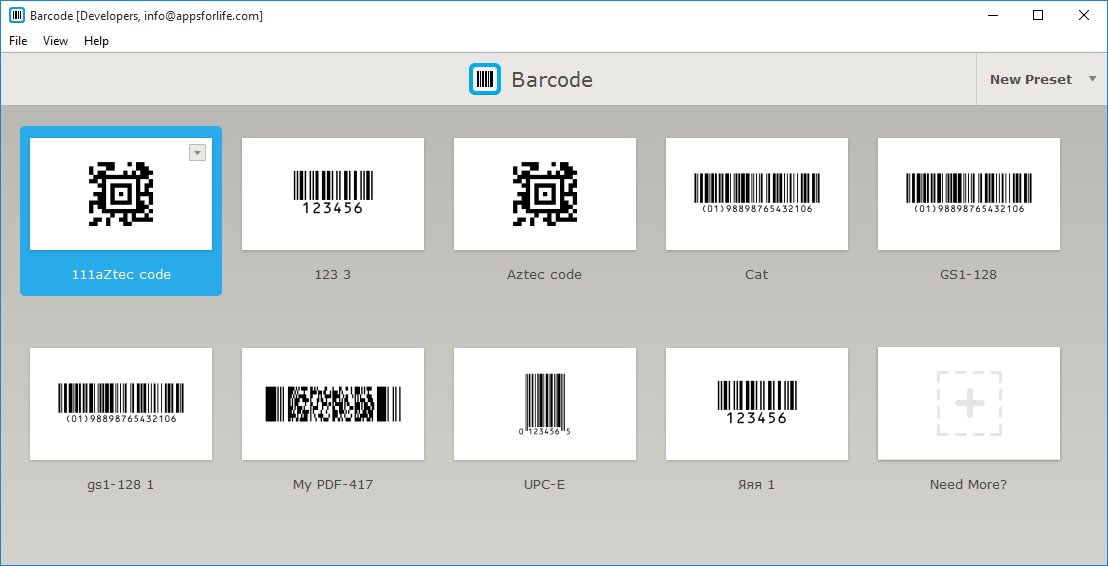The height and width of the screenshot is (566, 1108).
Task: Click the gs1-128 1 label text
Action: 121,485
